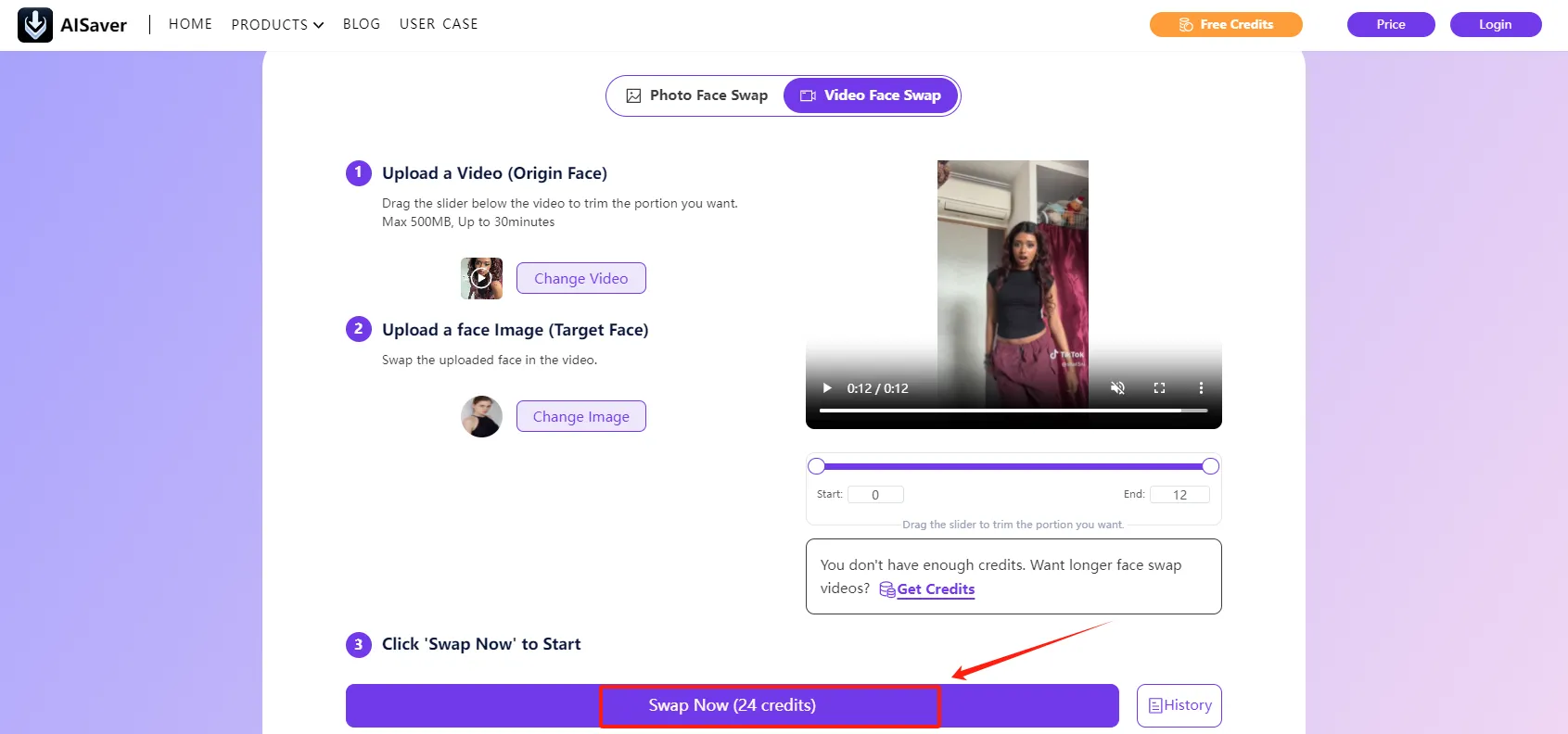Click the video playback progress bar
This screenshot has height=734, width=1568.
coord(1013,410)
